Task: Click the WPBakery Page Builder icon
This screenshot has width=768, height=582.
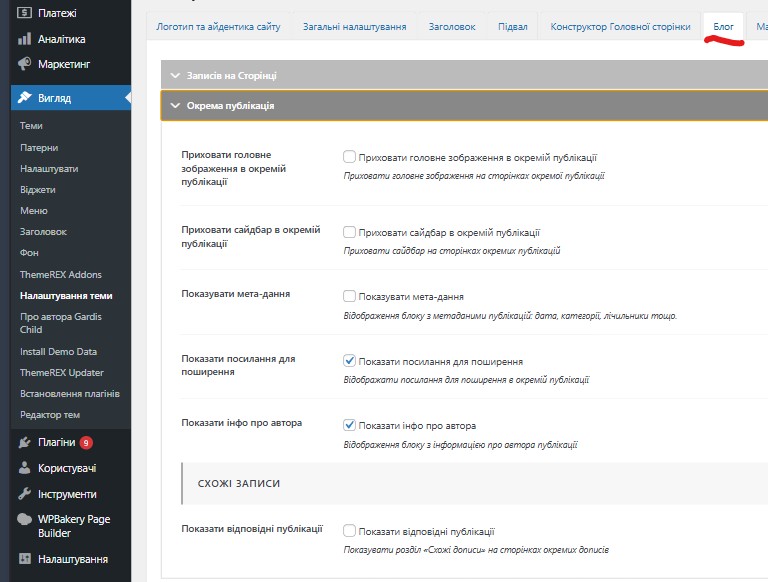Action: 24,519
